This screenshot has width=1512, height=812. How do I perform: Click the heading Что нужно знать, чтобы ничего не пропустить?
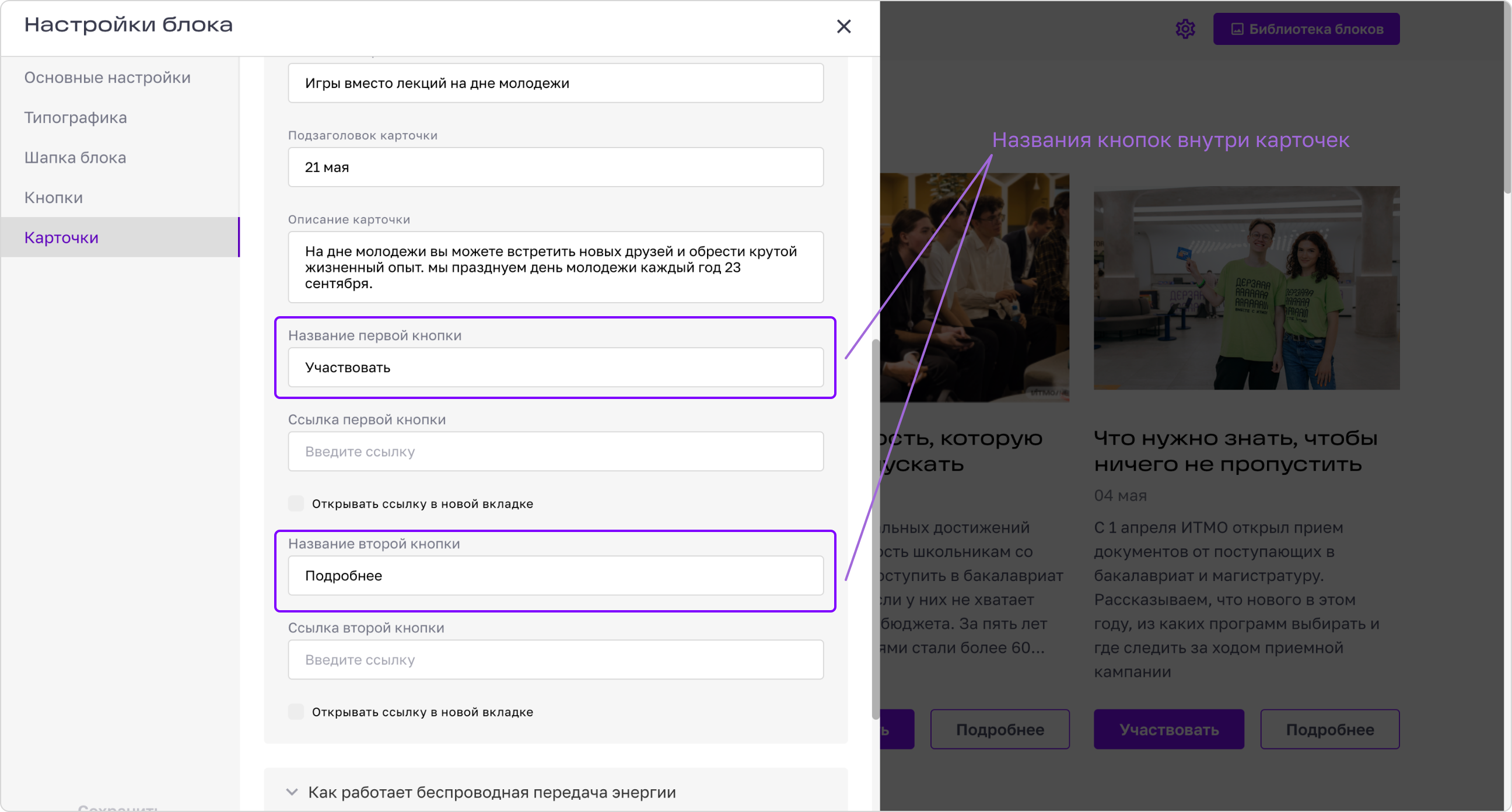pyautogui.click(x=1235, y=451)
